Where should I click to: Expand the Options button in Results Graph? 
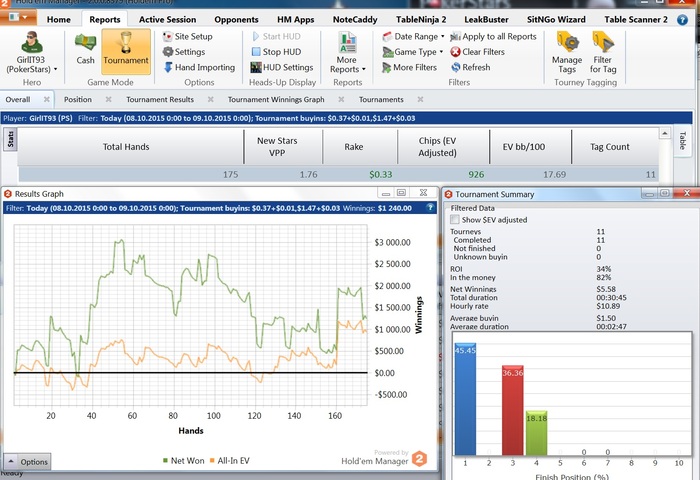(28, 462)
